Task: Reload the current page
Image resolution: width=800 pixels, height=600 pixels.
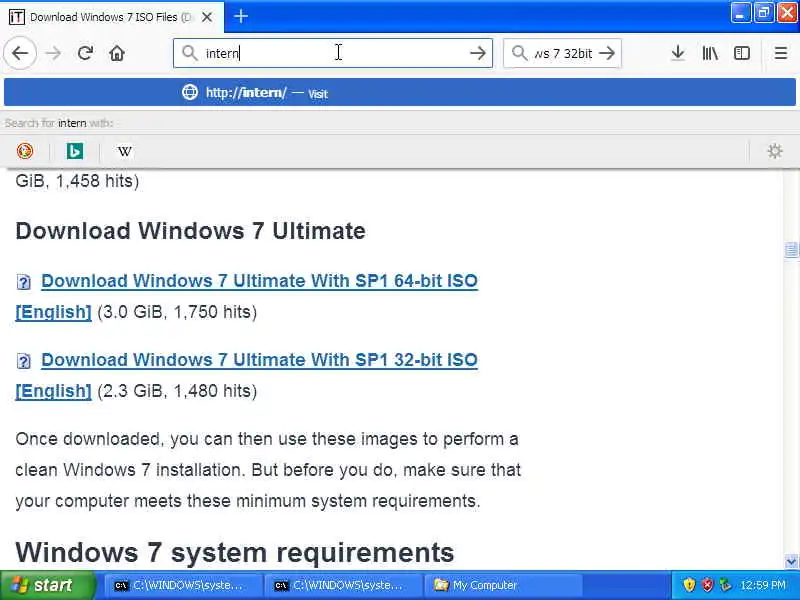Action: coord(85,53)
